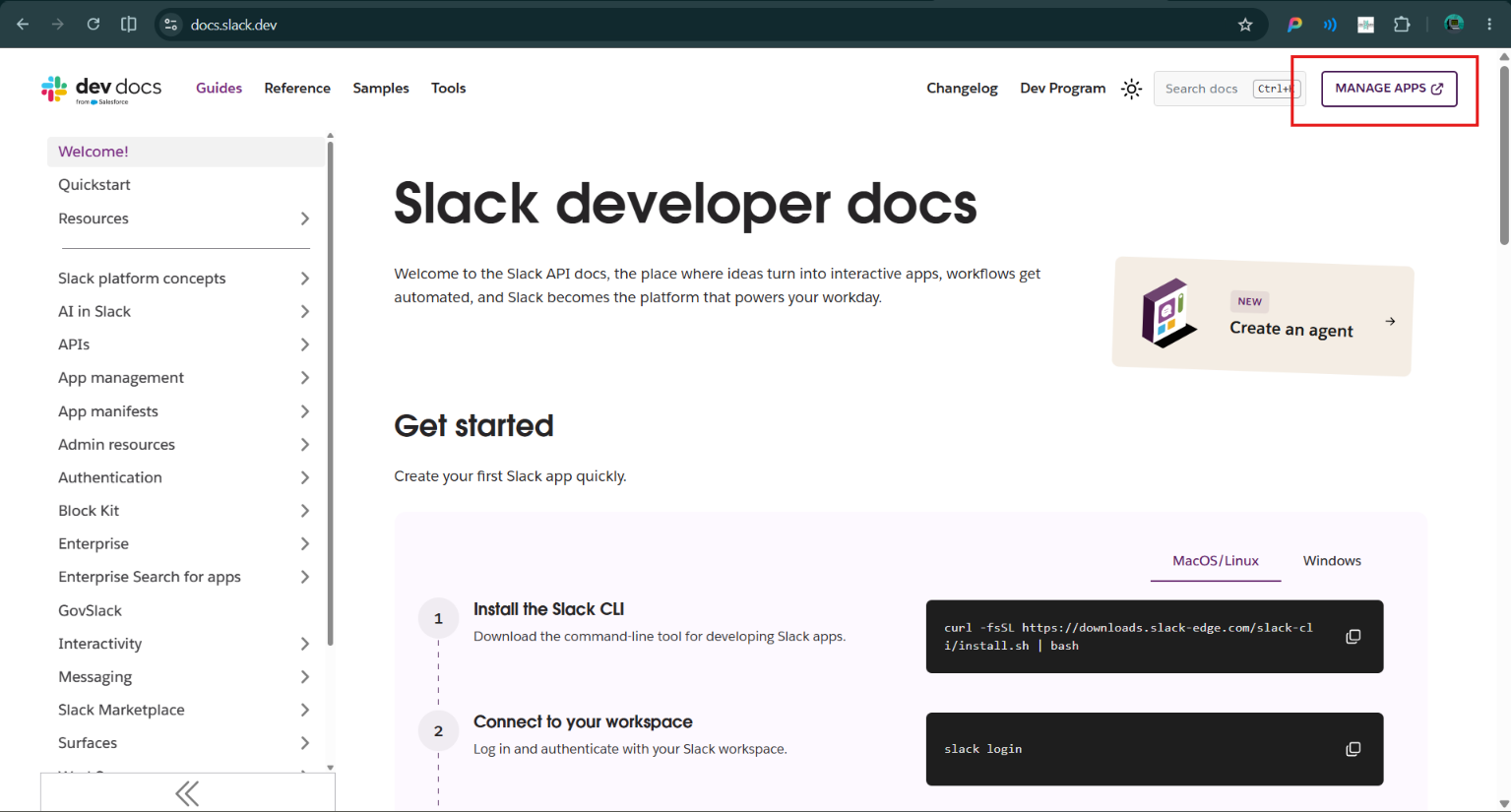Open the browser profile avatar
The image size is (1511, 812).
click(1454, 24)
